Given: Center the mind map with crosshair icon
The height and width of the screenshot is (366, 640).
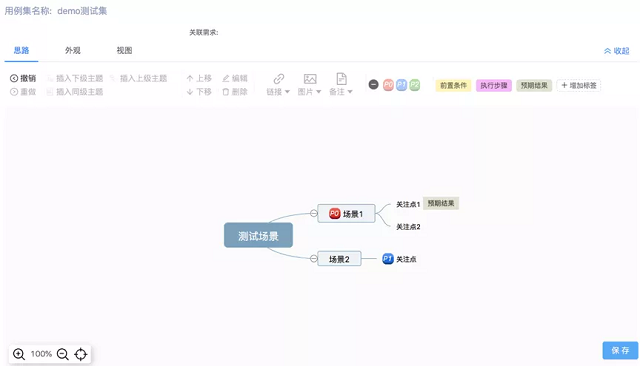Looking at the screenshot, I should tap(81, 354).
